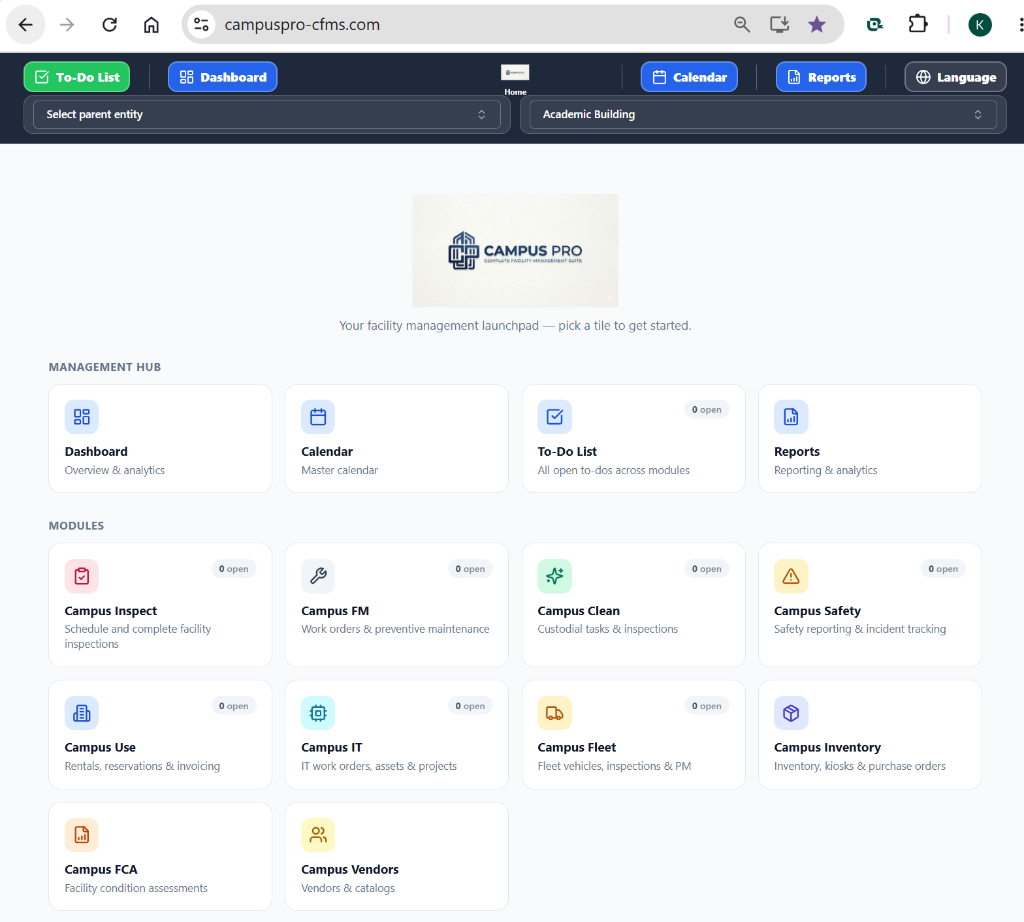
Task: Click the browser forward arrow
Action: click(67, 25)
